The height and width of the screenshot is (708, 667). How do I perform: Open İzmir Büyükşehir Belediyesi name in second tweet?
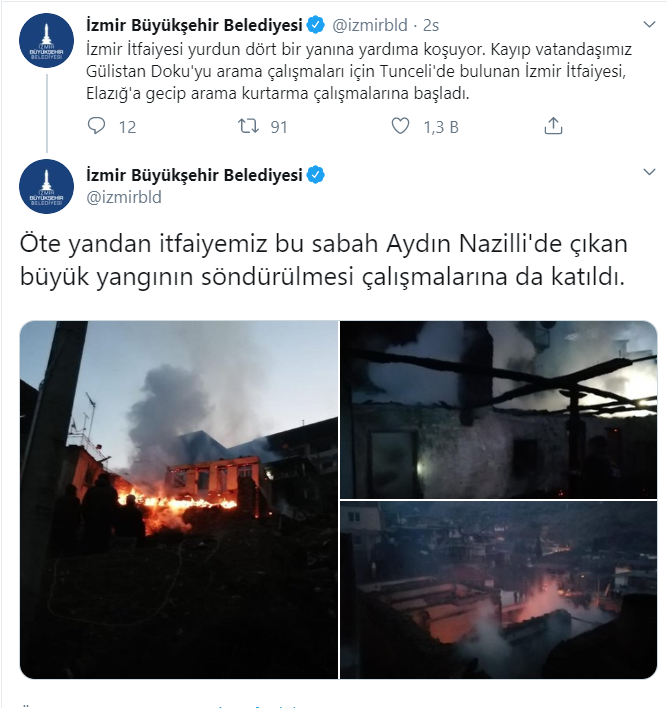click(194, 175)
